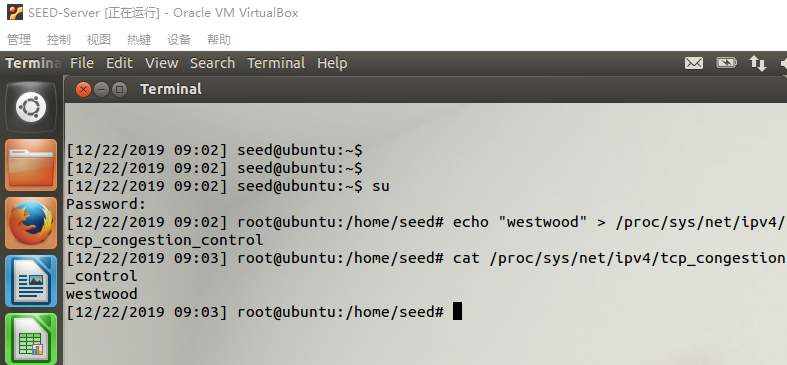Open the battery status indicator
The width and height of the screenshot is (787, 365).
726,63
